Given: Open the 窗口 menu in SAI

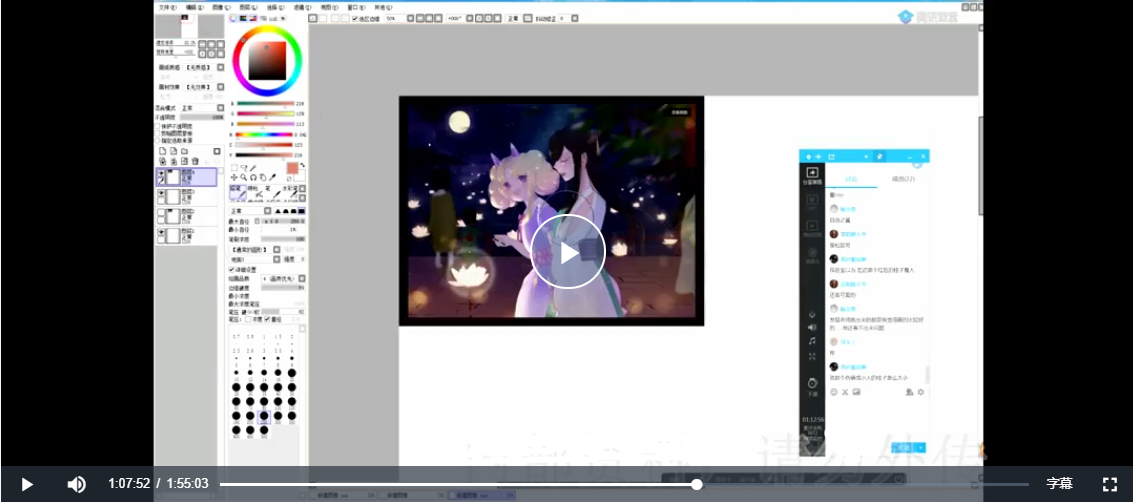Looking at the screenshot, I should 356,7.
